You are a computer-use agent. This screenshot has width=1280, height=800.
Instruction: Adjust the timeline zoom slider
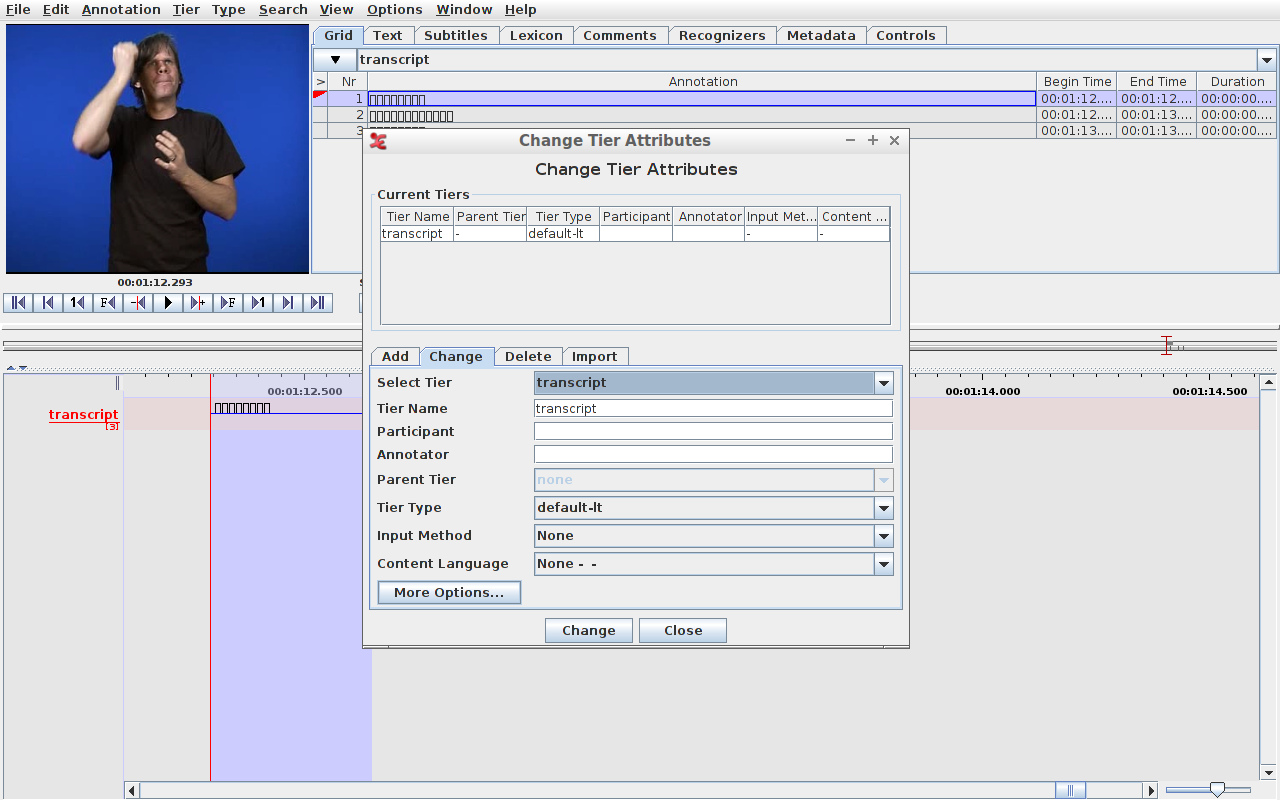(x=1217, y=790)
